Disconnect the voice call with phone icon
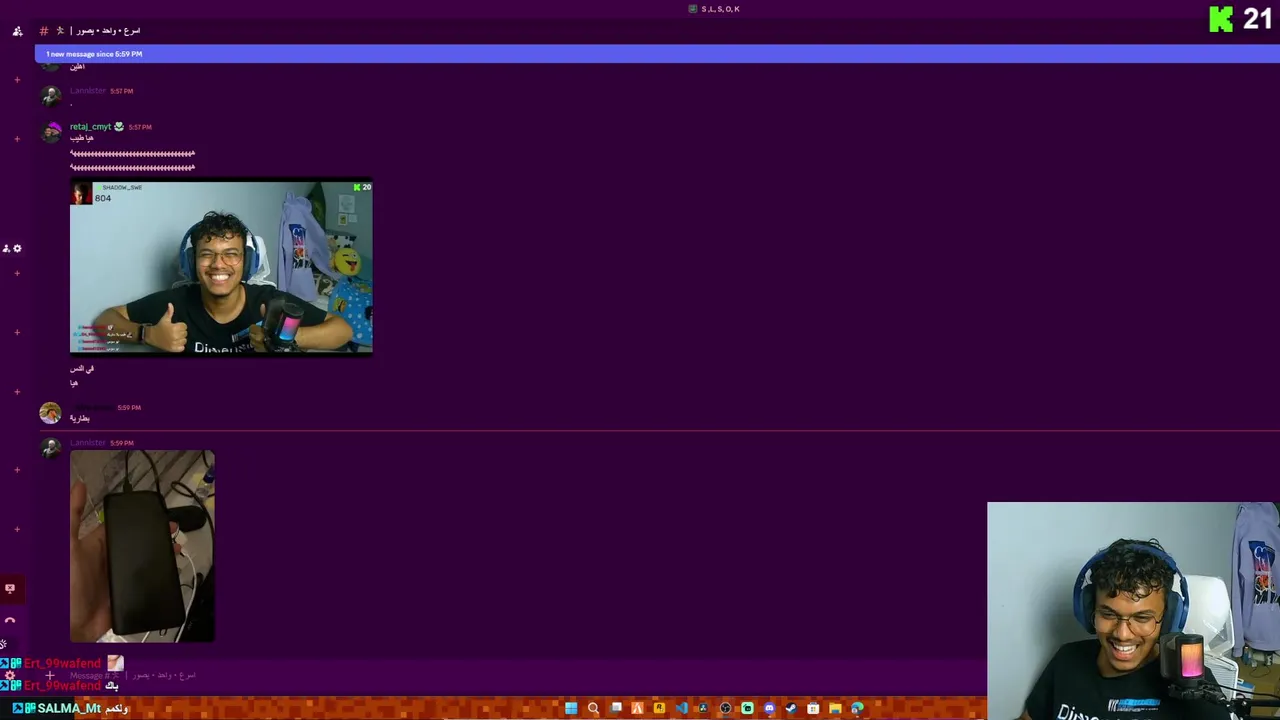The image size is (1280, 720). (x=10, y=620)
